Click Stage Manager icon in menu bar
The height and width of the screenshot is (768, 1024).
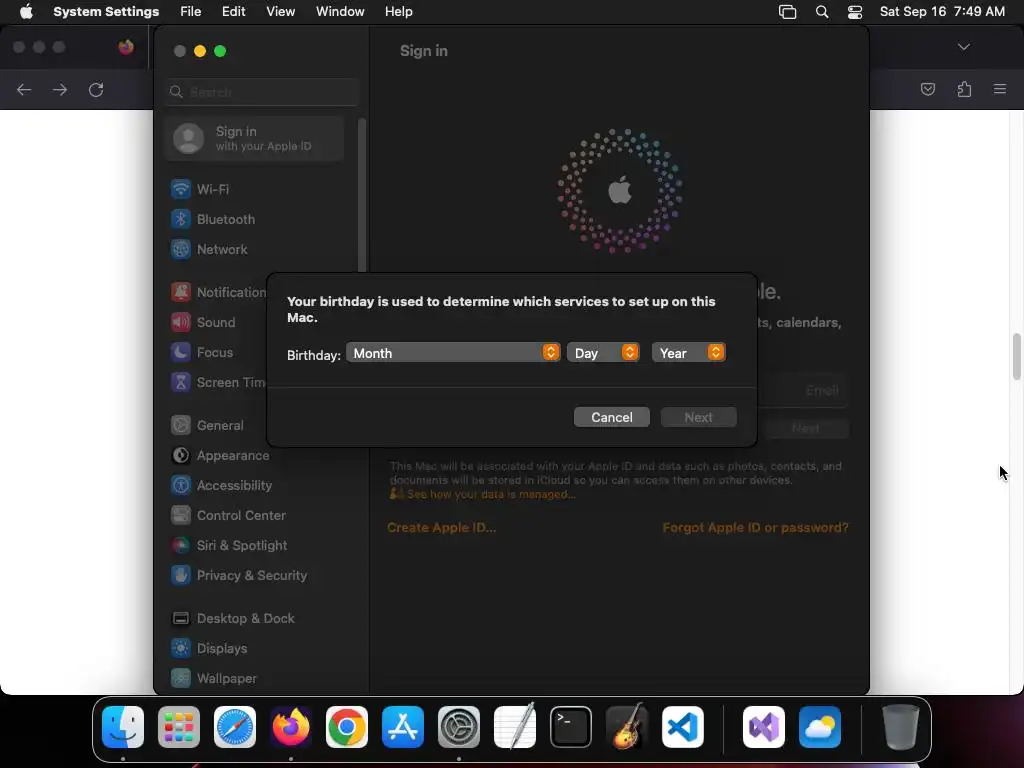[788, 12]
